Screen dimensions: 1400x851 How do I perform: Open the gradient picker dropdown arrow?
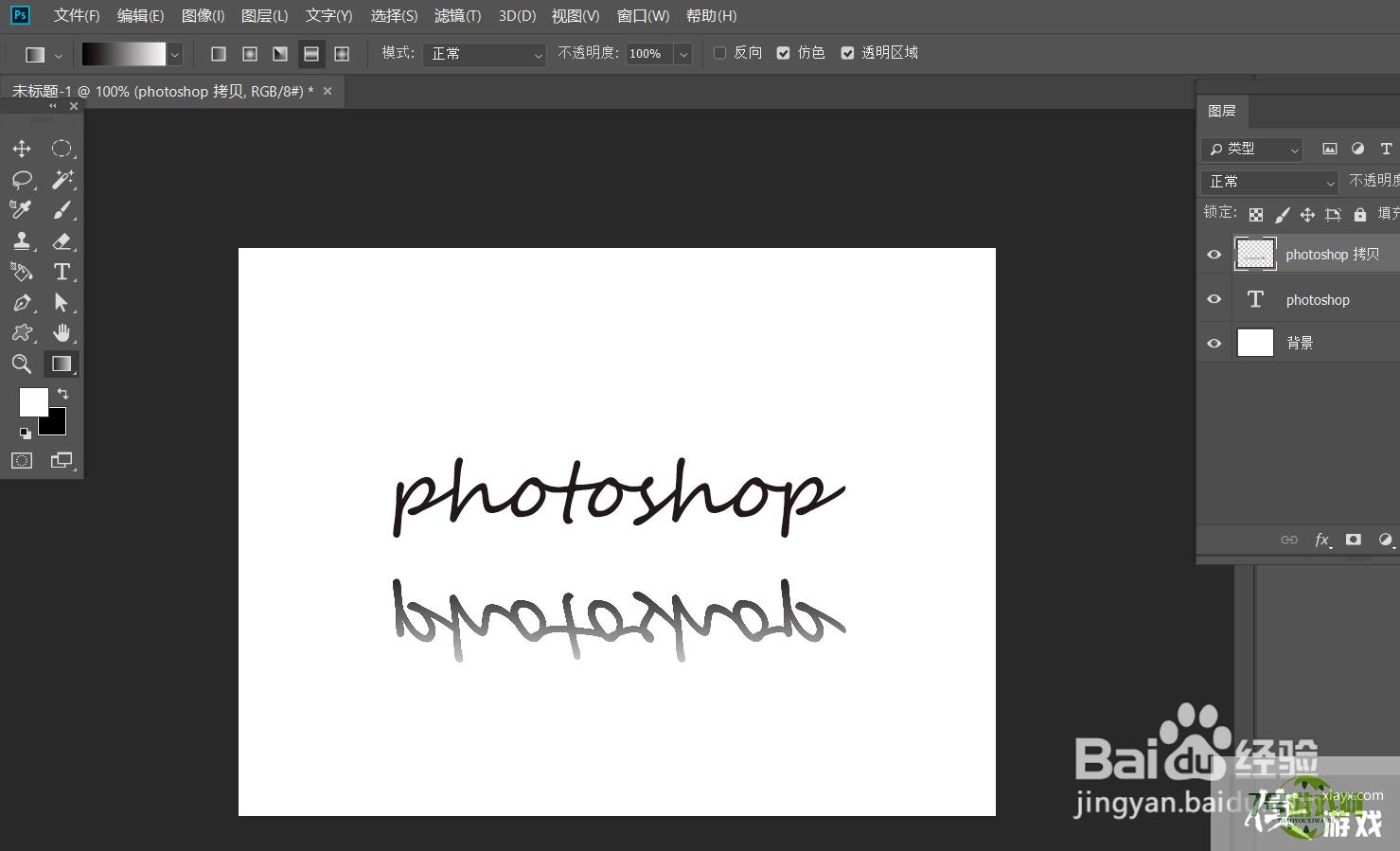pos(175,55)
